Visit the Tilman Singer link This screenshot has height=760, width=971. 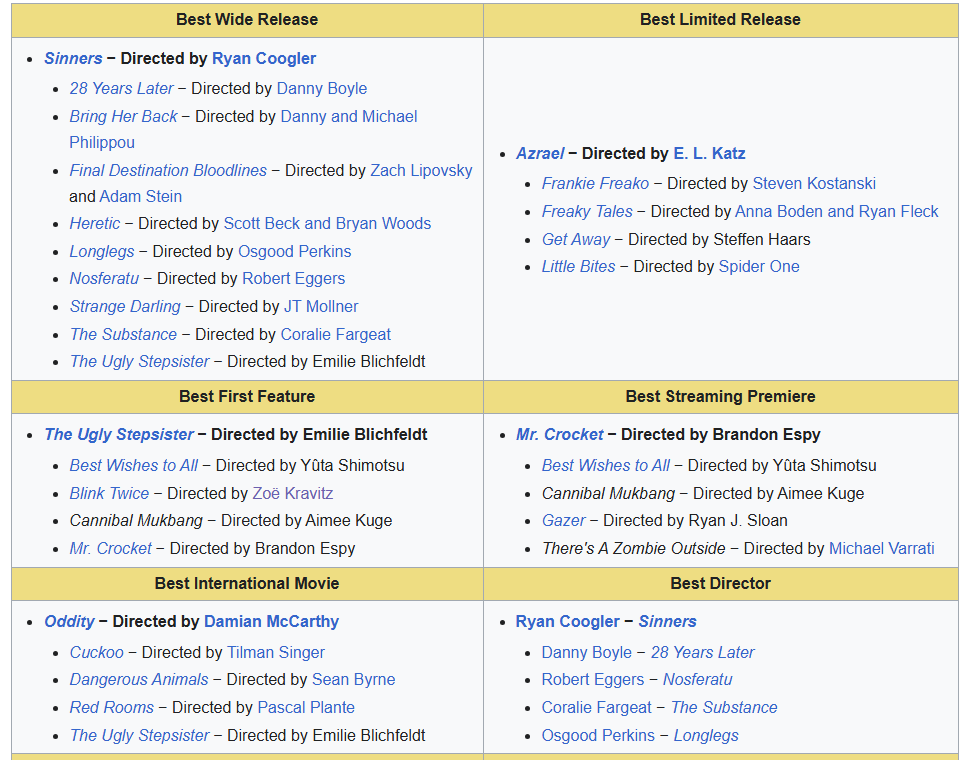pyautogui.click(x=276, y=653)
